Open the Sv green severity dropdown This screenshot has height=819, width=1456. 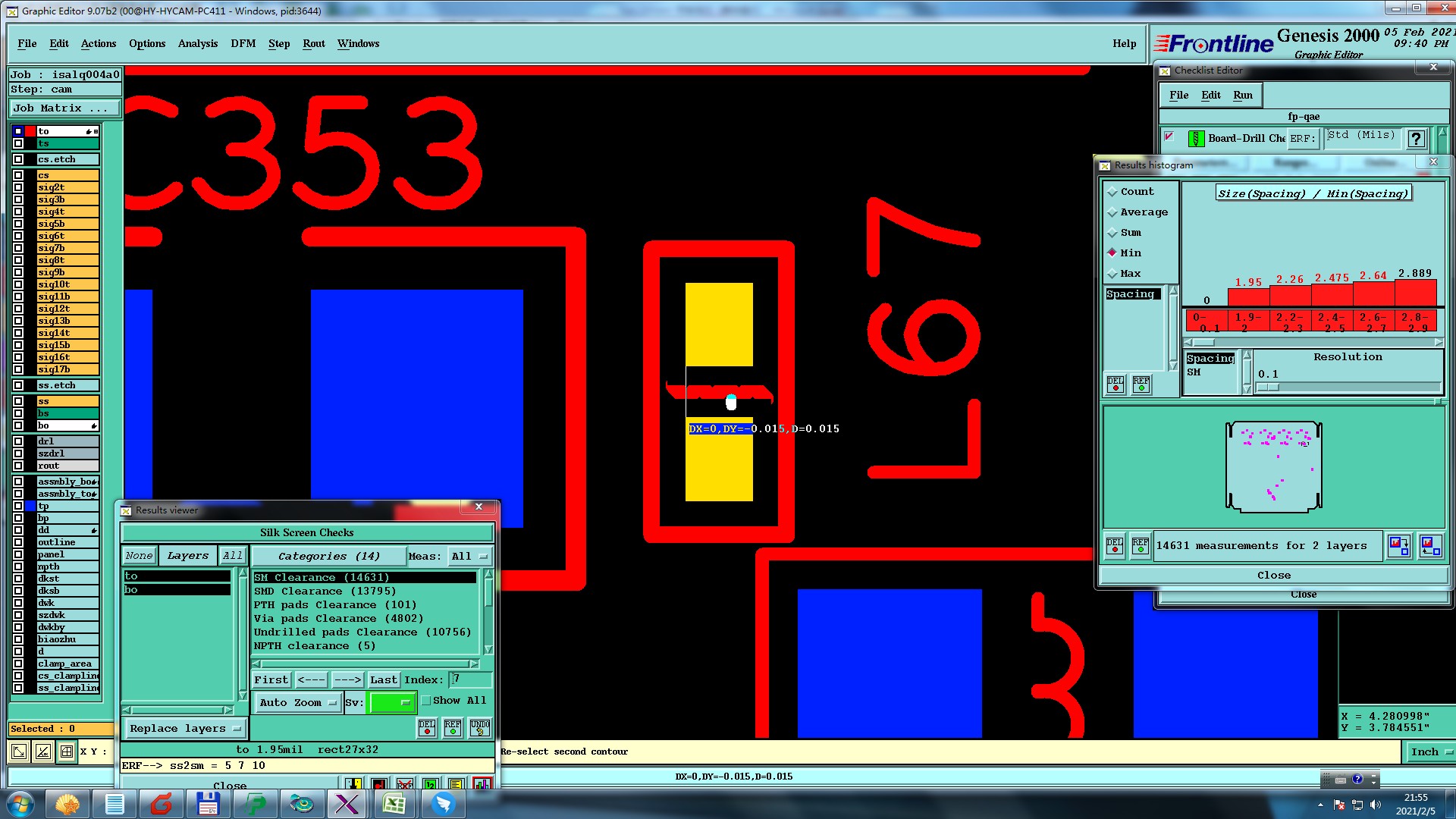coord(391,702)
